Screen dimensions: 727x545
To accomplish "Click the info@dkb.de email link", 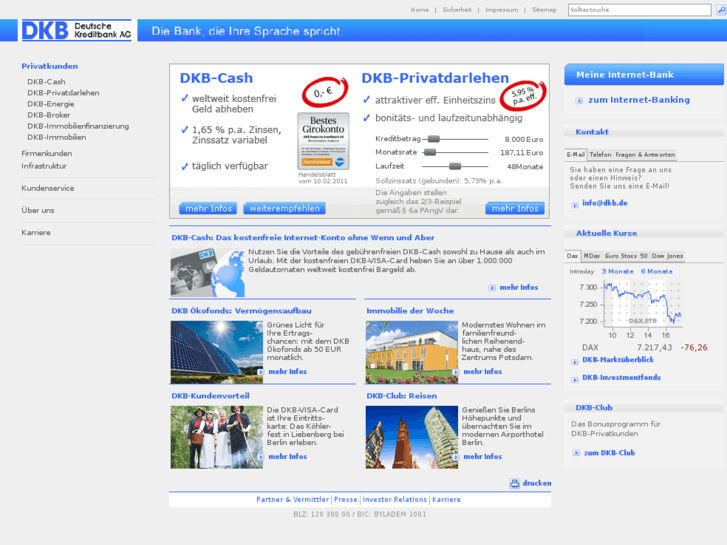I will point(605,203).
